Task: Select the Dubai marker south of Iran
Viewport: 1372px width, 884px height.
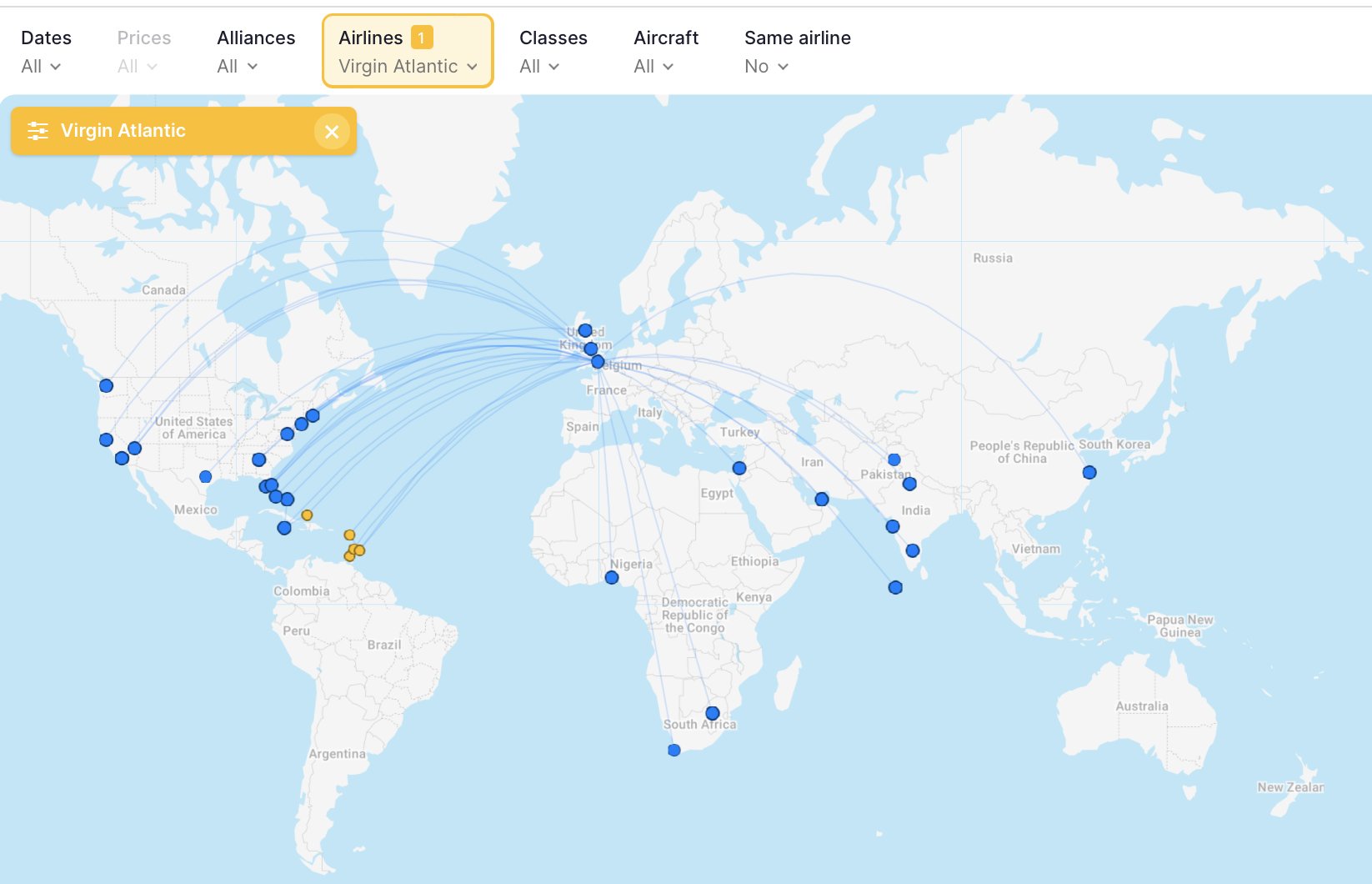Action: [822, 499]
